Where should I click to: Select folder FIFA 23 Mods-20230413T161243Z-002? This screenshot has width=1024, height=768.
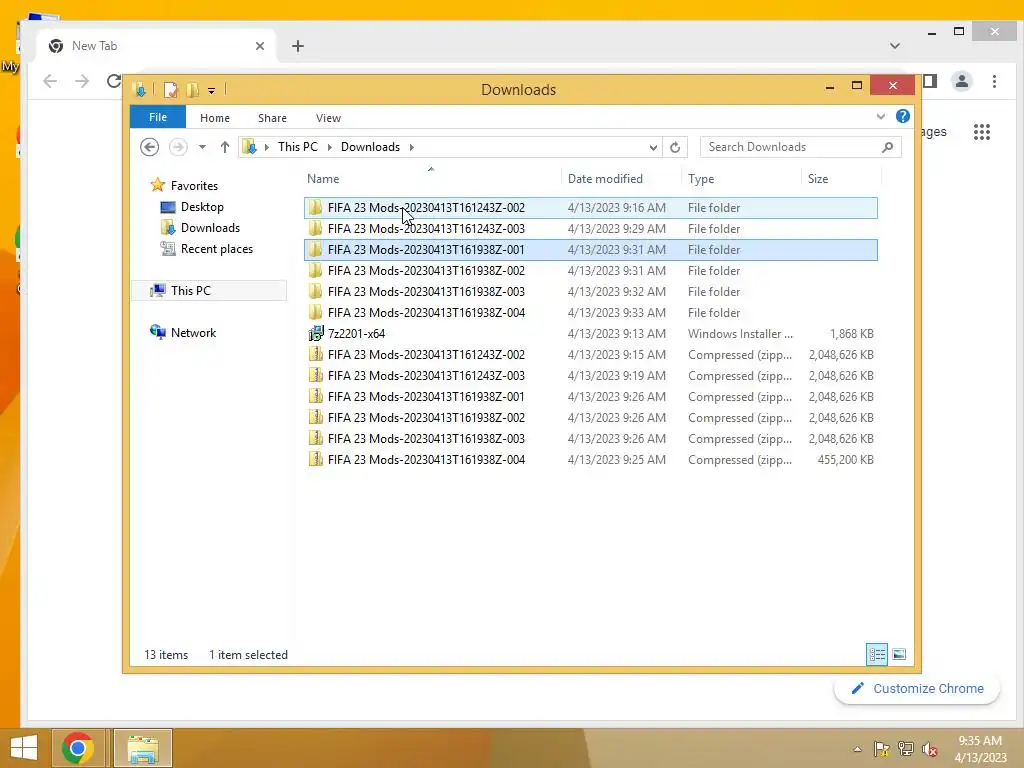click(x=590, y=208)
